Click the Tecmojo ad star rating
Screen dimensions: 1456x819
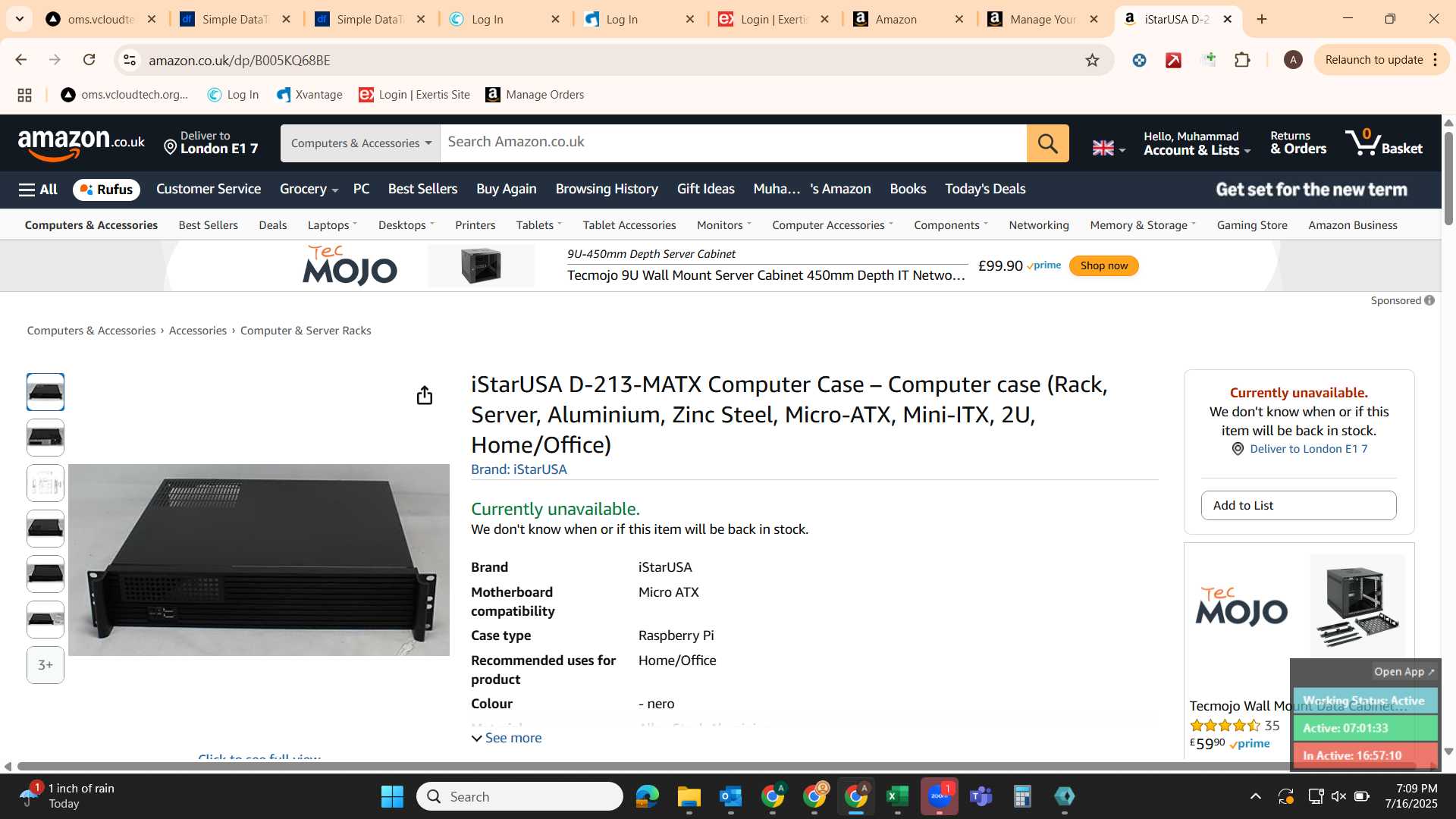tap(1225, 726)
